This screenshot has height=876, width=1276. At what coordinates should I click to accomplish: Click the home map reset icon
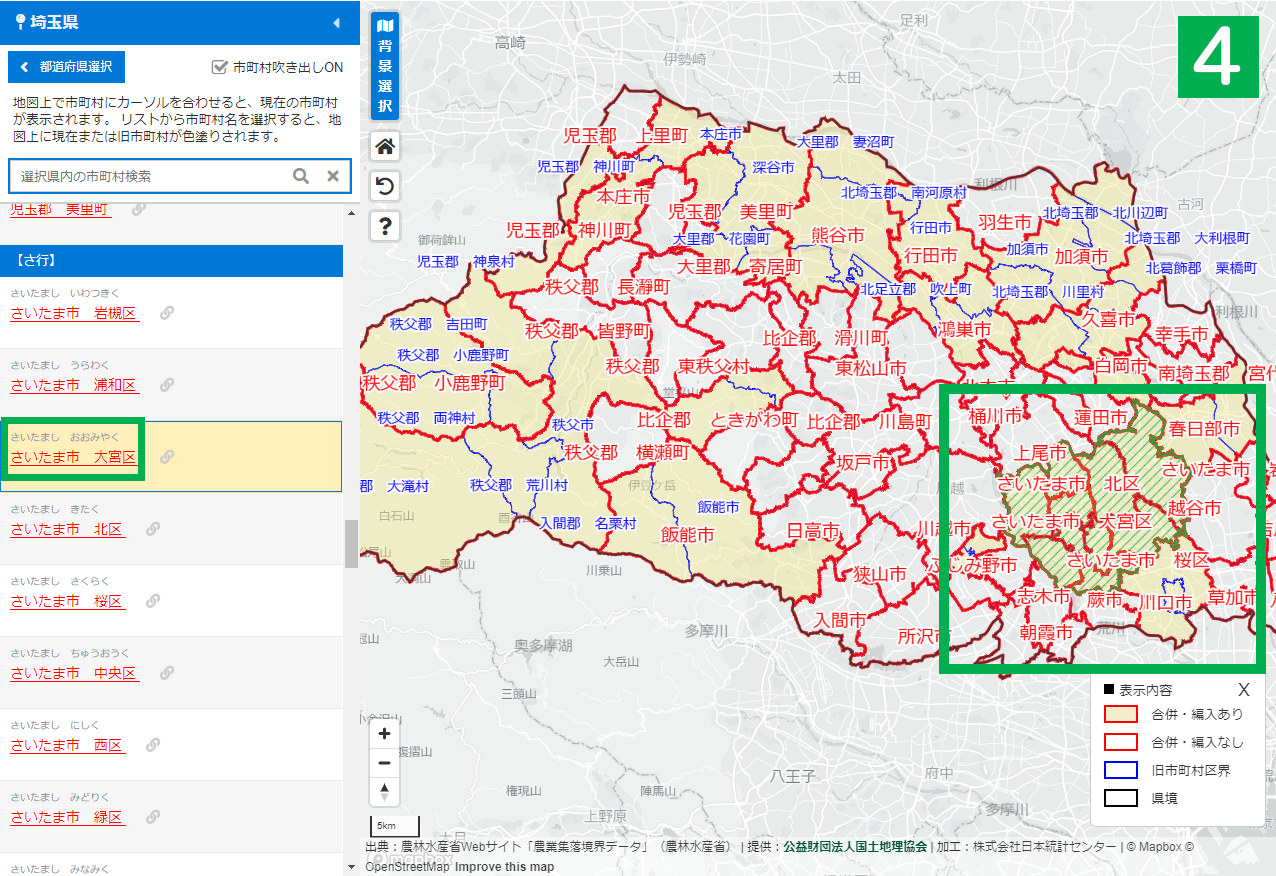pyautogui.click(x=385, y=147)
